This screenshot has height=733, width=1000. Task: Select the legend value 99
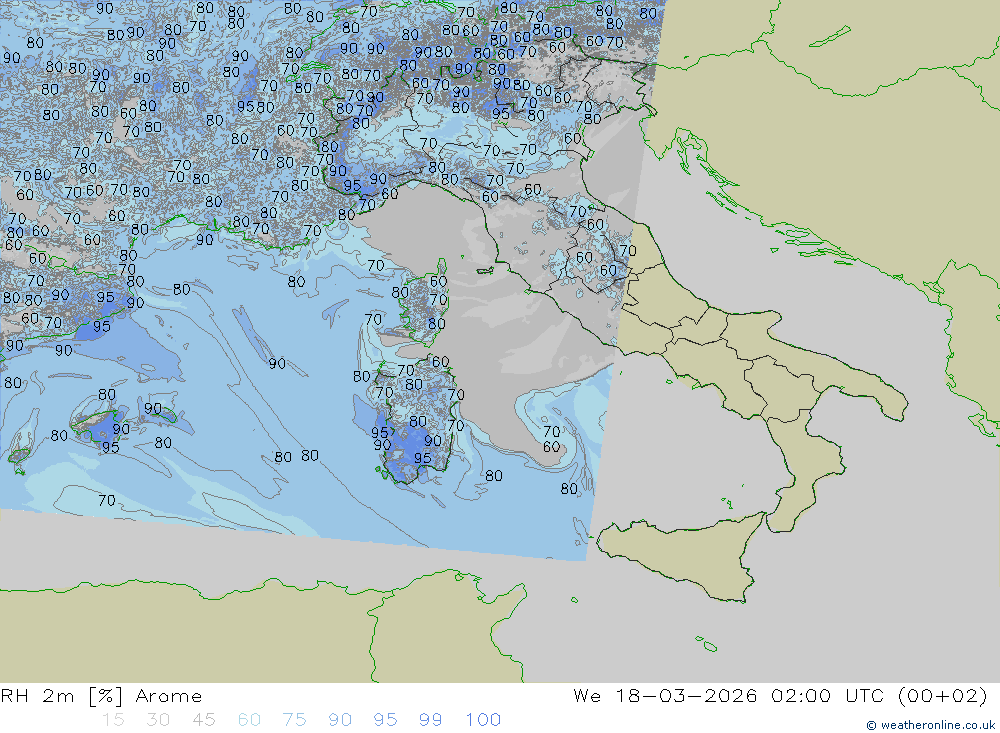click(x=430, y=720)
